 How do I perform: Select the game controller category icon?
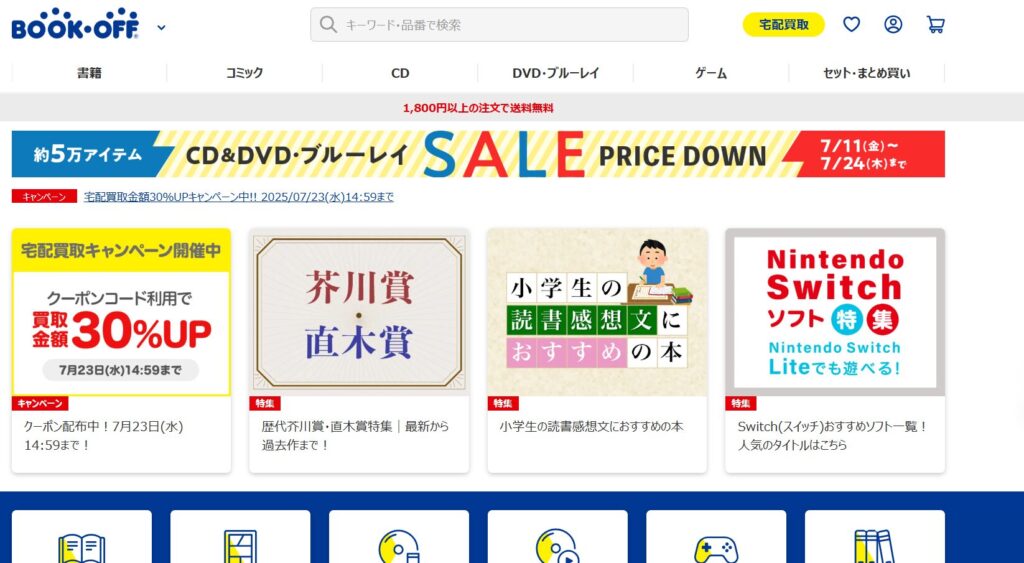click(x=716, y=549)
